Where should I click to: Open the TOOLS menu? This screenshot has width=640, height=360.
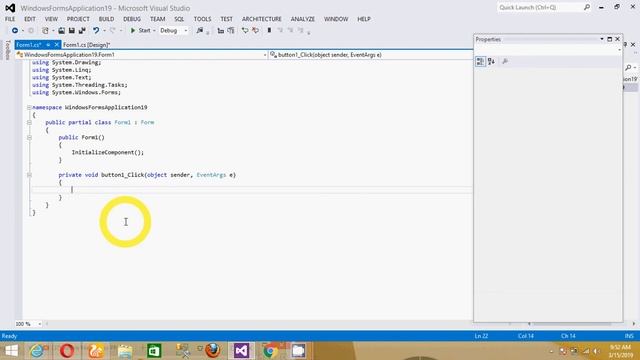202,19
